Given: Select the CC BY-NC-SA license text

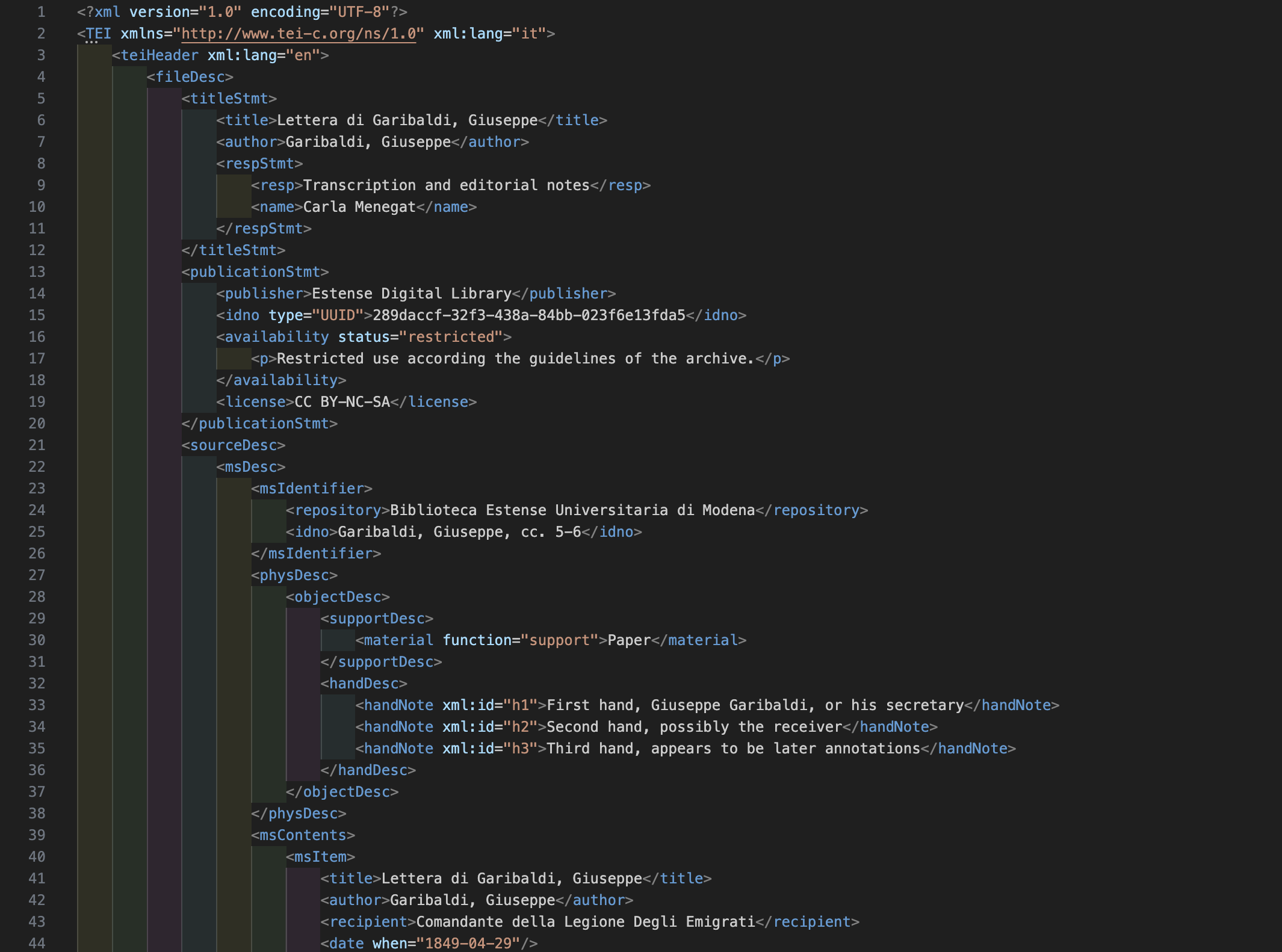Looking at the screenshot, I should pos(342,401).
